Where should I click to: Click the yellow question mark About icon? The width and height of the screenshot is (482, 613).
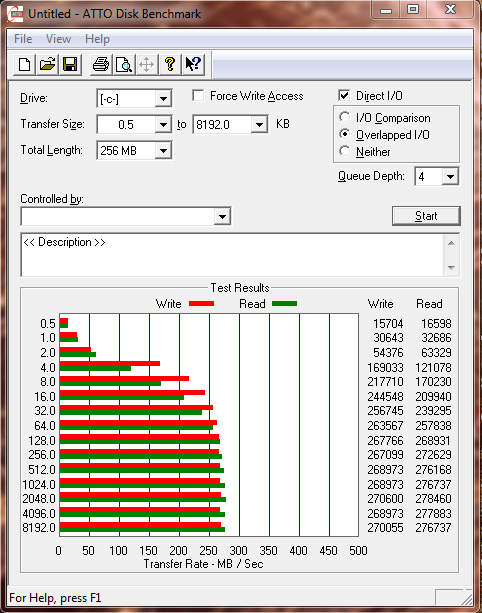tap(170, 64)
